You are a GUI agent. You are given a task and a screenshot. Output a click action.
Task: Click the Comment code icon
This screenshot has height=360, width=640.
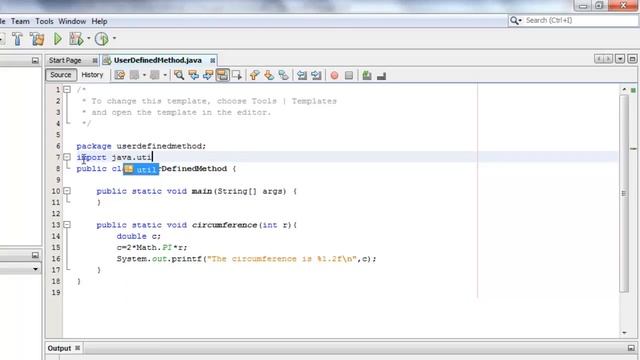[x=367, y=75]
